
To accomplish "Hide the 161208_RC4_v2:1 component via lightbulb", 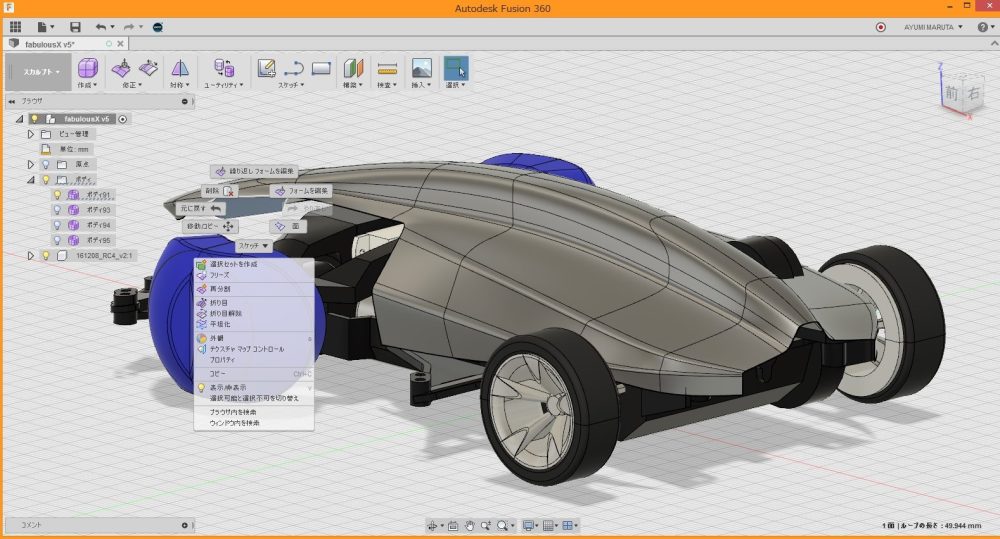I will [45, 256].
